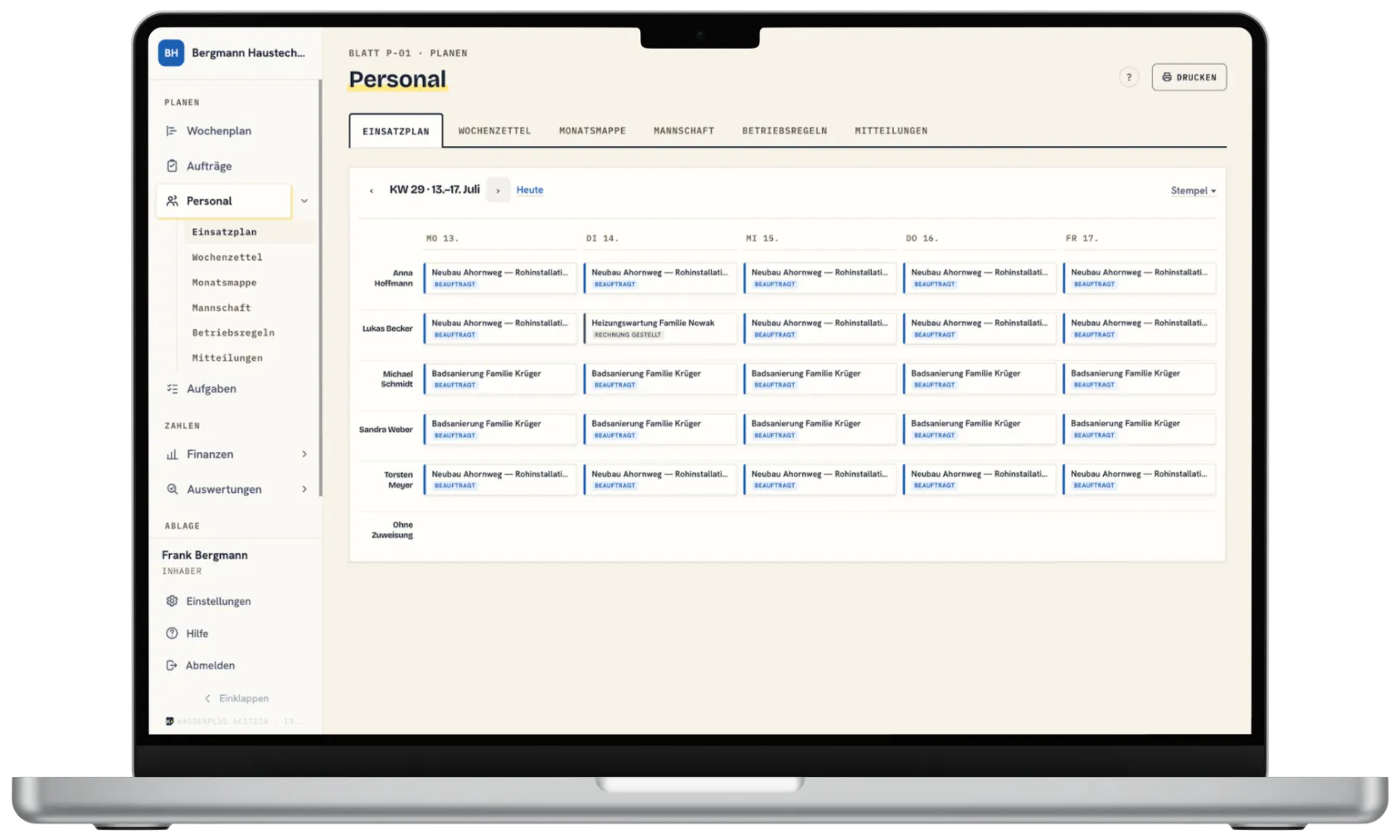
Task: Click the MO 13. column header
Action: [x=442, y=238]
